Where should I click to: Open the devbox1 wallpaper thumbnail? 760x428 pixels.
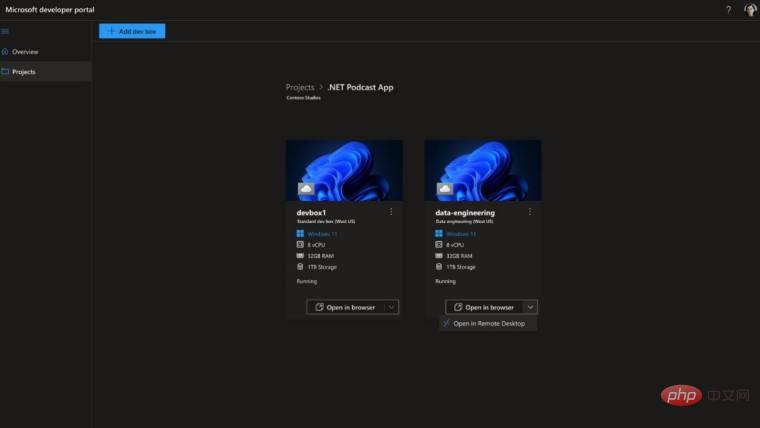pos(344,170)
